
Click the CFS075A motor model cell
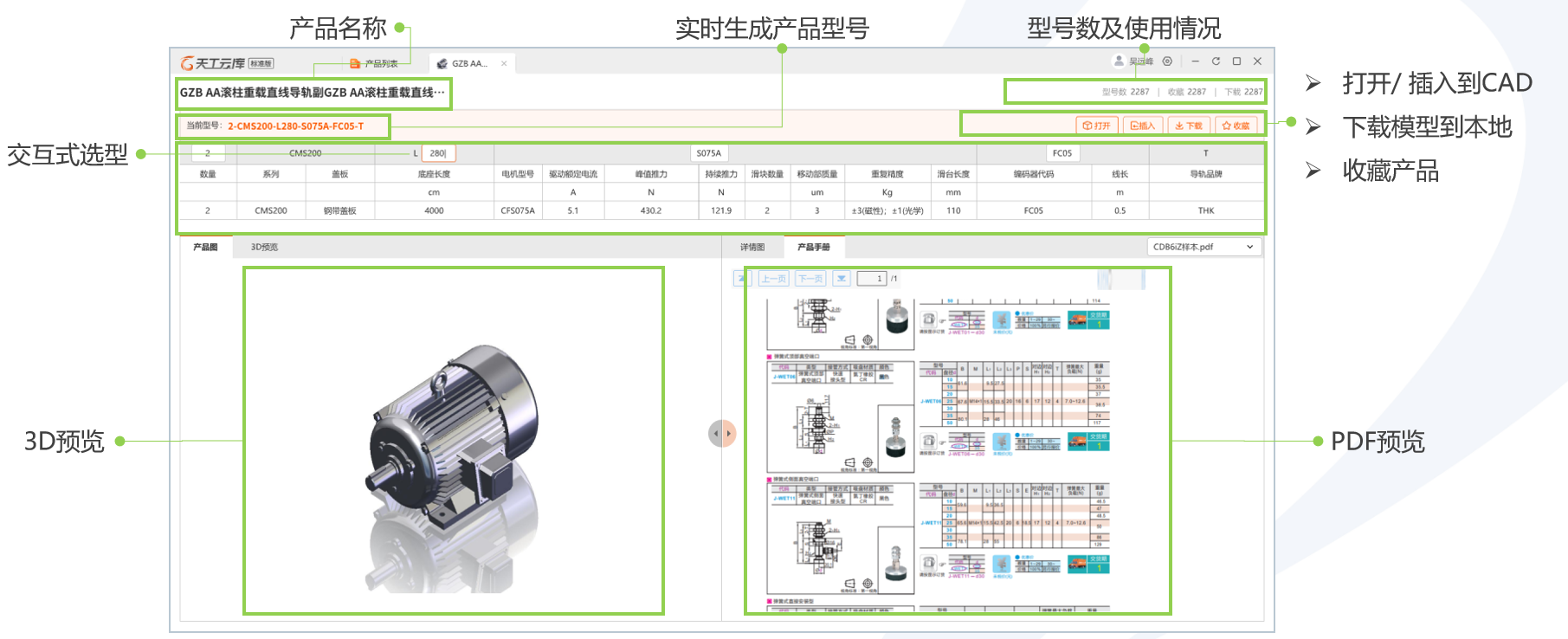(x=518, y=210)
